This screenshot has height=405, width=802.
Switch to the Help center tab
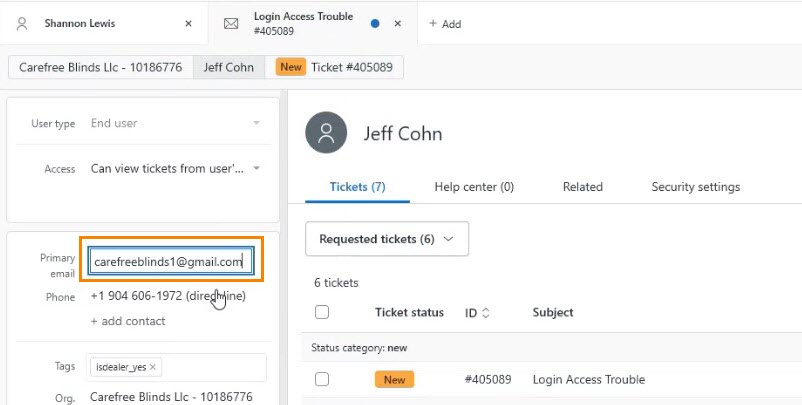(x=474, y=187)
